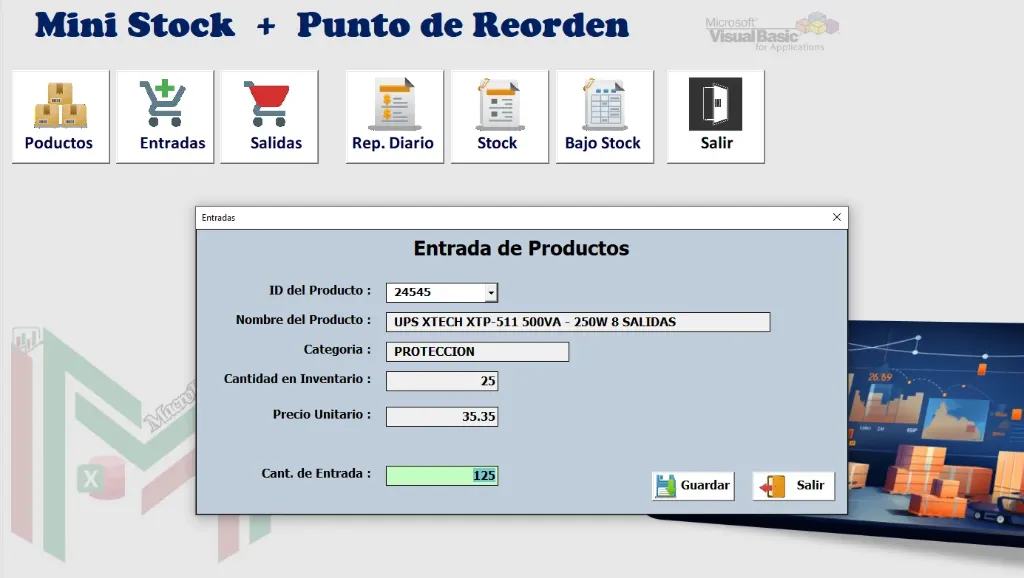The width and height of the screenshot is (1024, 578).
Task: Click the Entrada de Productos heading
Action: click(x=520, y=248)
